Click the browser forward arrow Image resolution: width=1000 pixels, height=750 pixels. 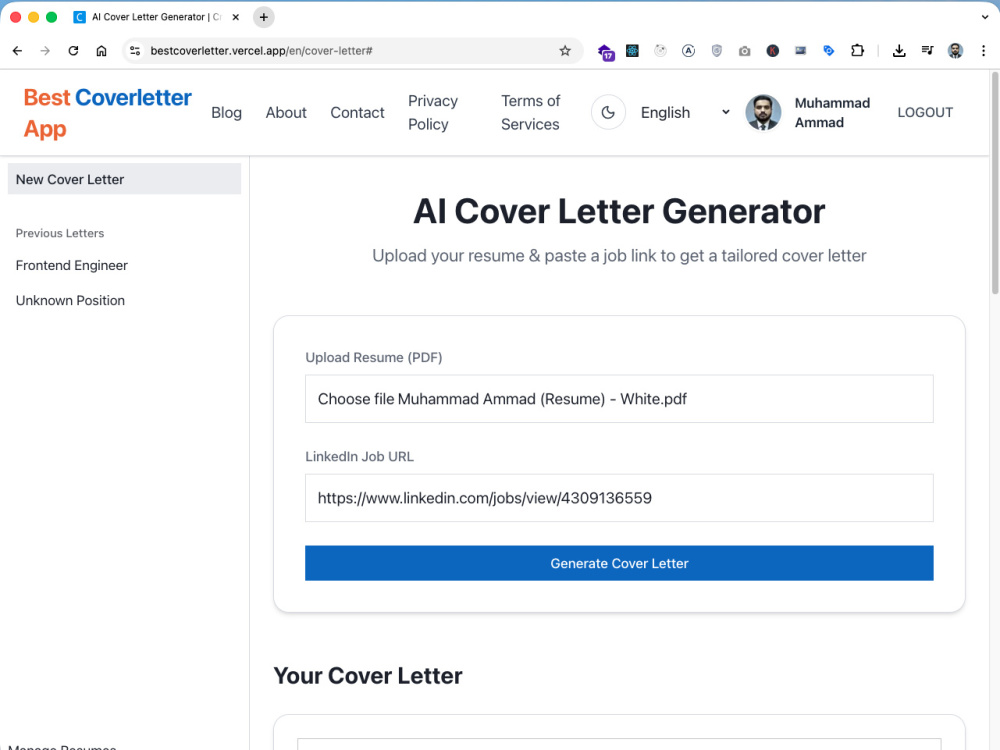point(45,51)
